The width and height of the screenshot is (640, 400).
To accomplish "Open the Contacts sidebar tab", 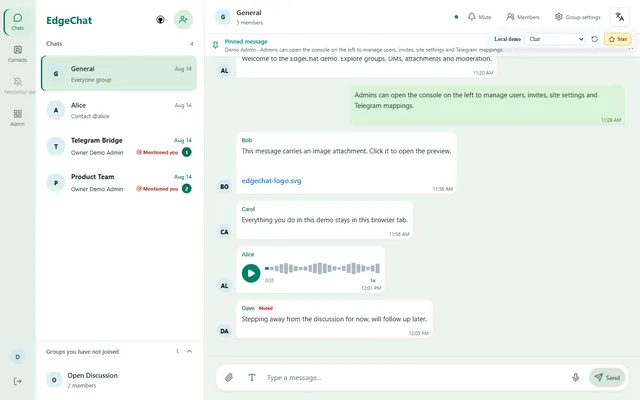I will (18, 54).
